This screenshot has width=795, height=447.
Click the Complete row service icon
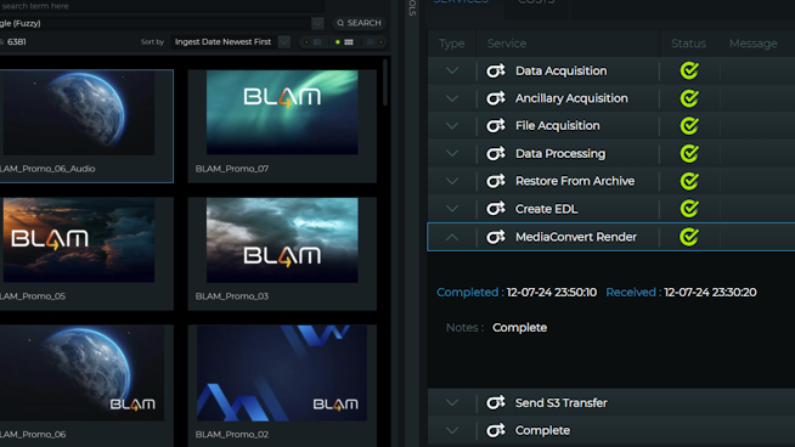pos(495,430)
